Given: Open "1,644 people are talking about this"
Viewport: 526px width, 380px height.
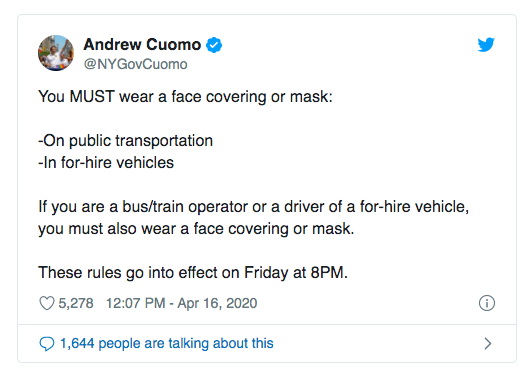Looking at the screenshot, I should click(167, 343).
